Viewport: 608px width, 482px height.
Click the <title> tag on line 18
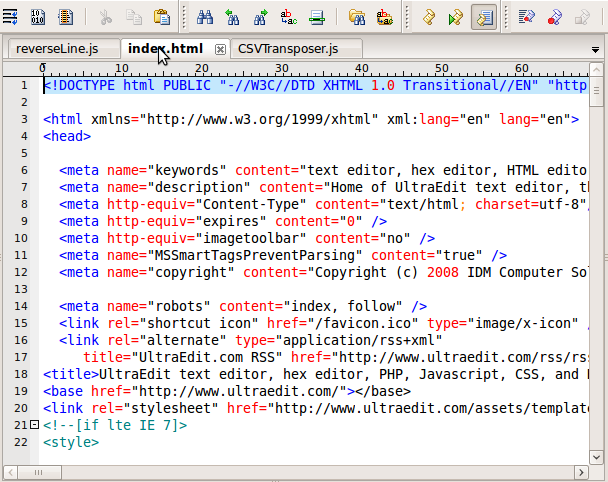coord(71,374)
